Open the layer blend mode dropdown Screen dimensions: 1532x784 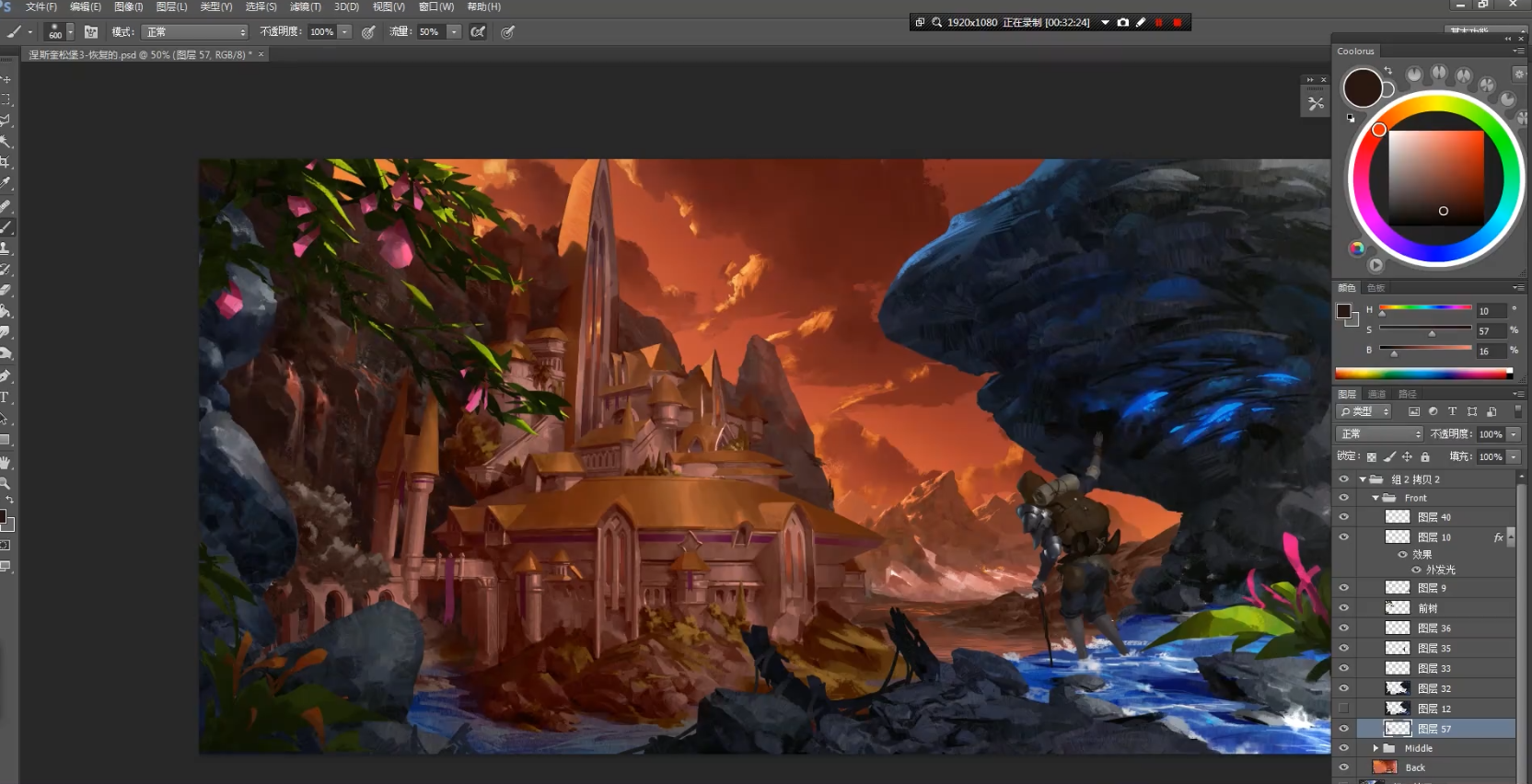(1379, 433)
